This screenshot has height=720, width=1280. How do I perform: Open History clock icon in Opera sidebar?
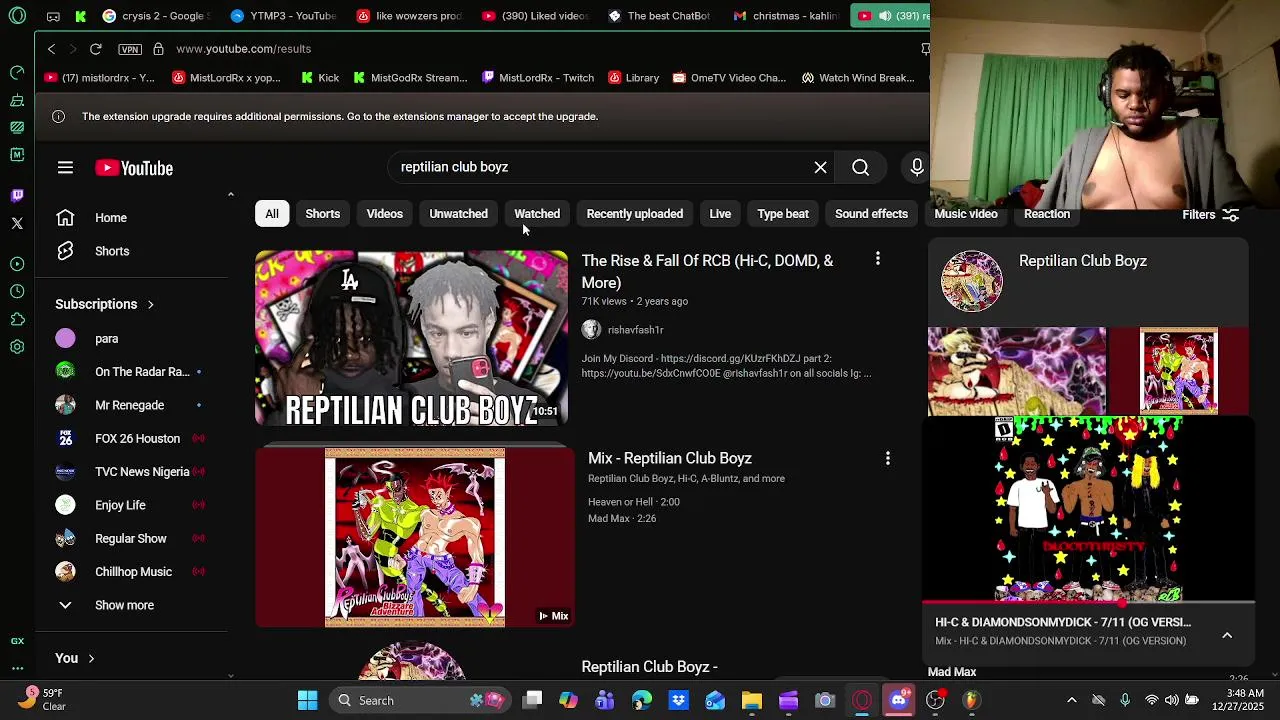coord(17,291)
